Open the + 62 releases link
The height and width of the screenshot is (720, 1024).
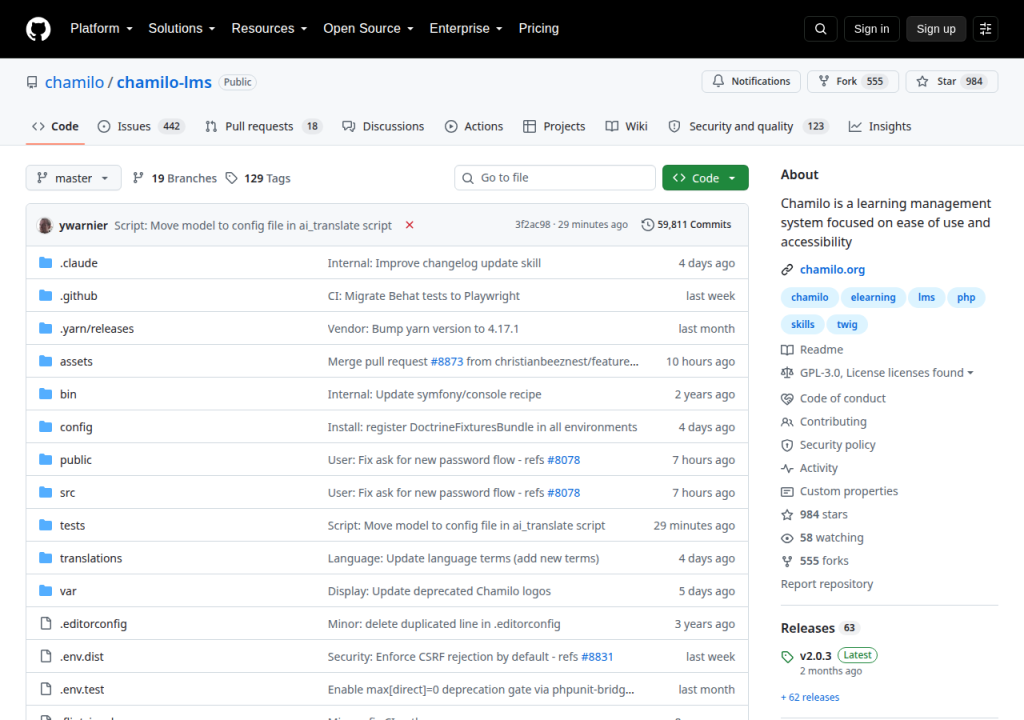pyautogui.click(x=810, y=697)
